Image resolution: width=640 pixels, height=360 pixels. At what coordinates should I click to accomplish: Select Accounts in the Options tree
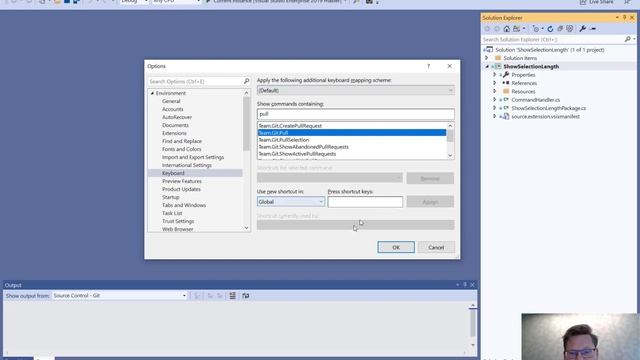click(x=173, y=109)
